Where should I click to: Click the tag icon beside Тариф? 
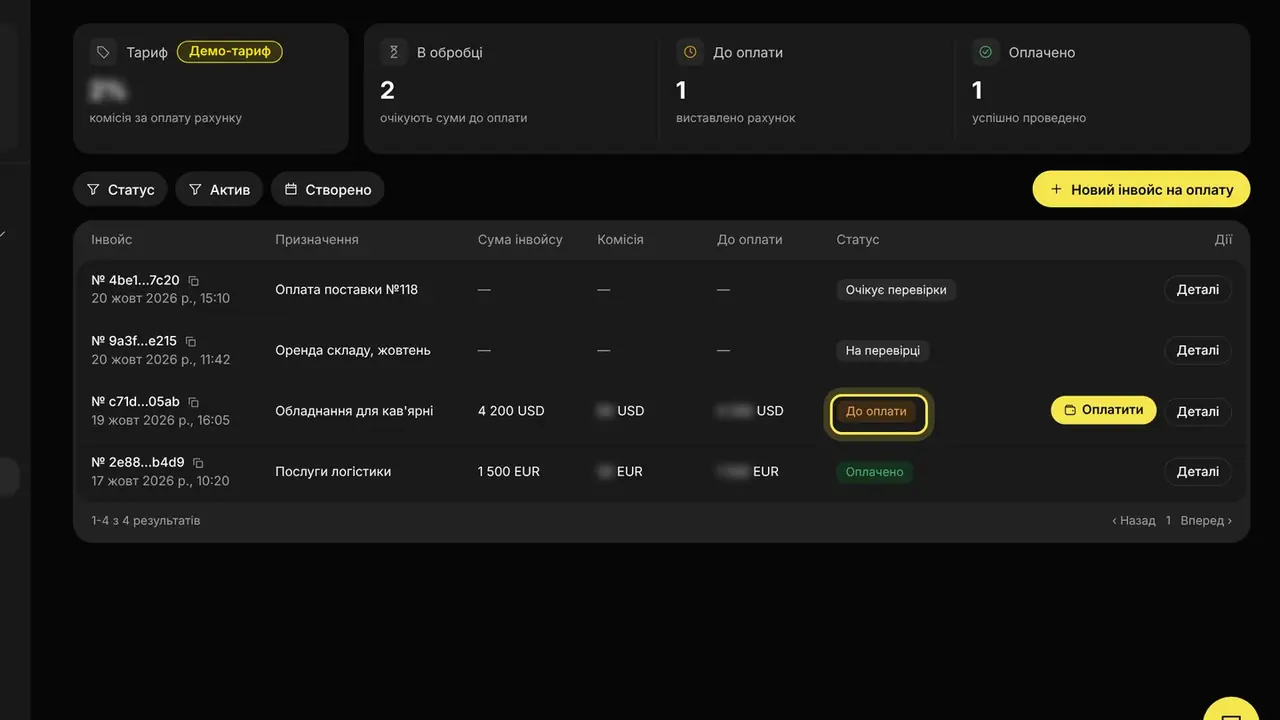[x=102, y=52]
